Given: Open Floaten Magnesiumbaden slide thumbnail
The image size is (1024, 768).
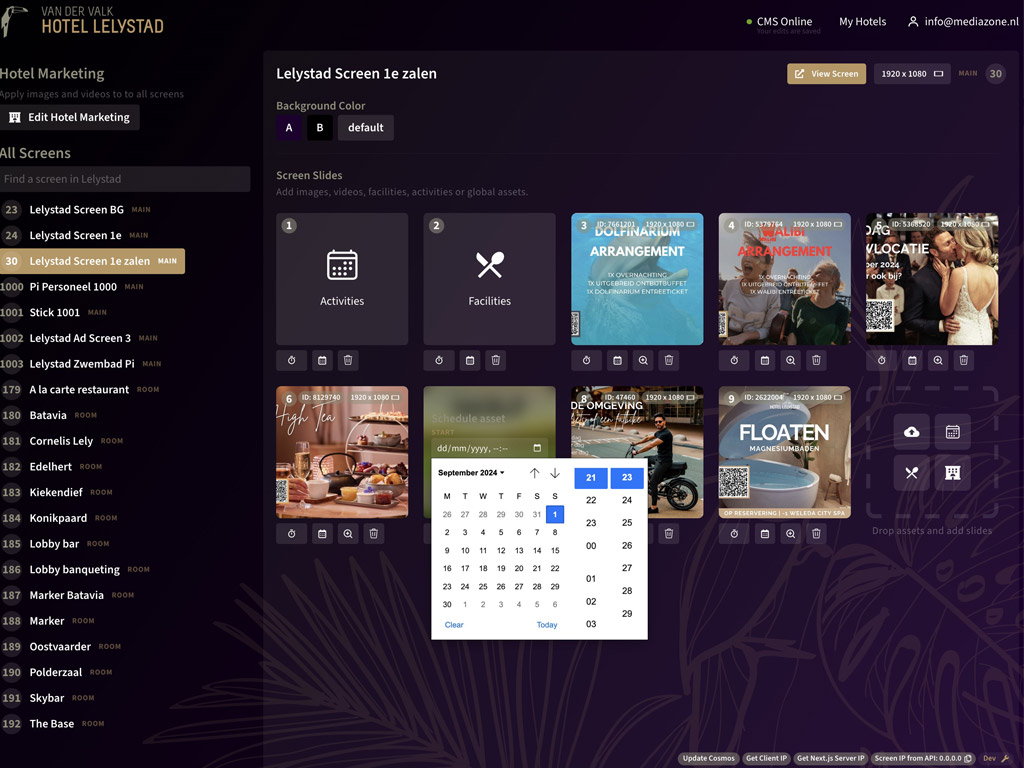Looking at the screenshot, I should [784, 452].
